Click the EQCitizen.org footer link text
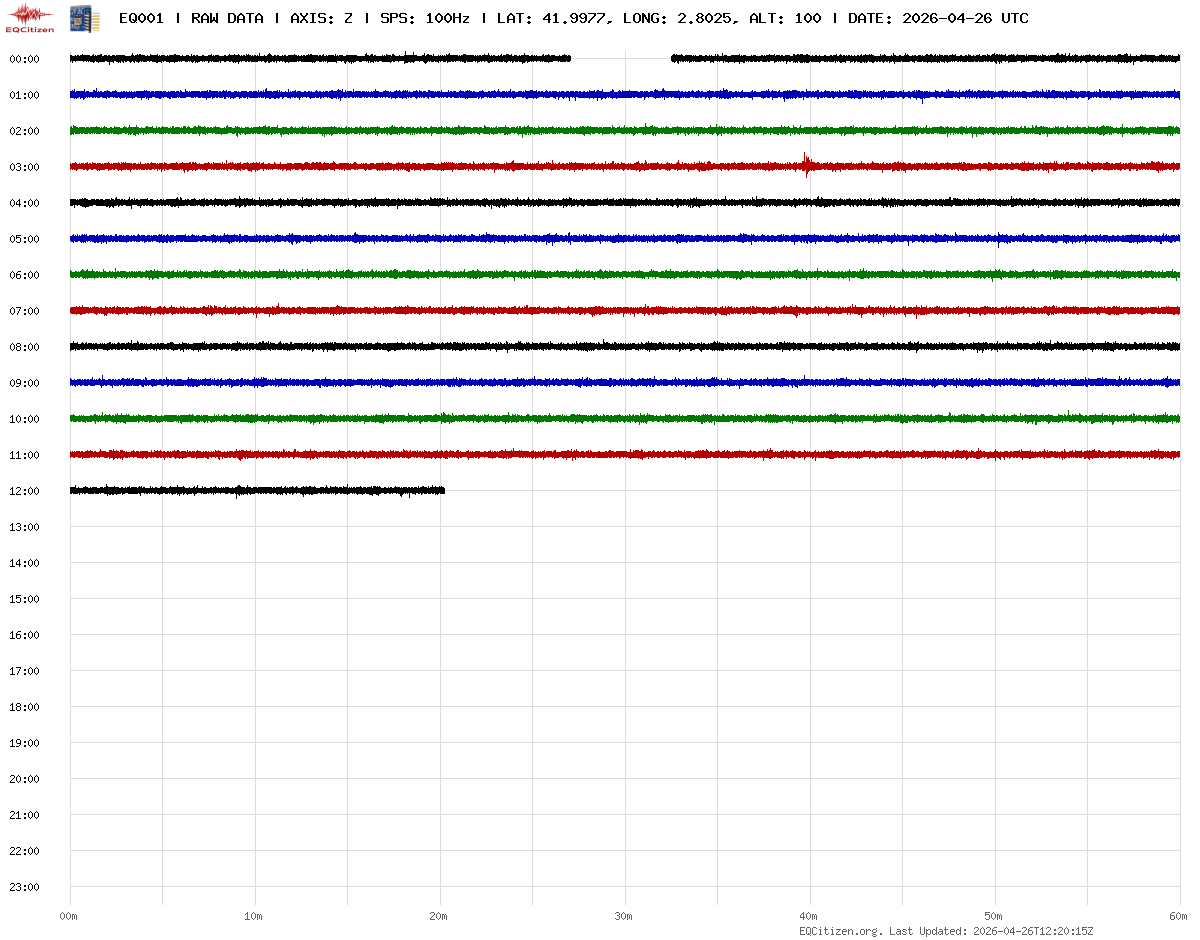 tap(840, 931)
